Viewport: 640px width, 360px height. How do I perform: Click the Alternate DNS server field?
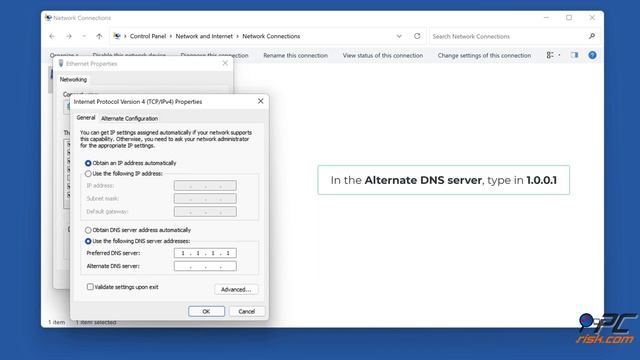pyautogui.click(x=205, y=266)
